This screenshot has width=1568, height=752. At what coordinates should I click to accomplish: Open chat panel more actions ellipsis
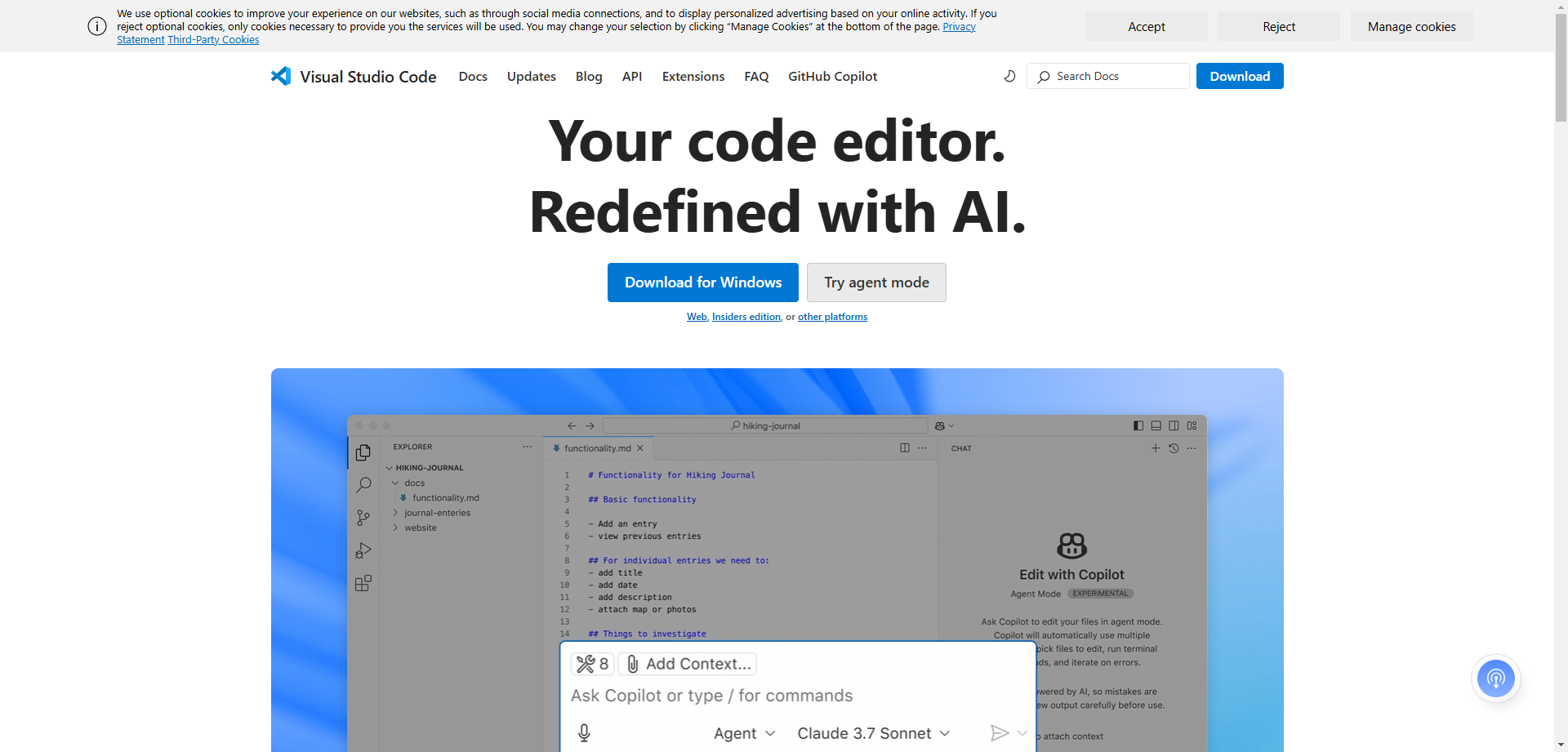pos(1192,448)
